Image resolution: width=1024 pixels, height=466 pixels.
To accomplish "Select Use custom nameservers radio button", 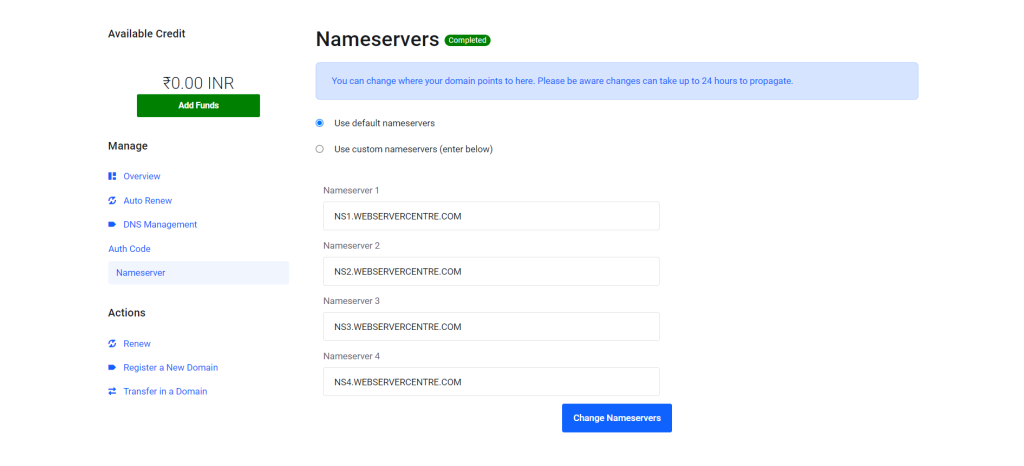I will tap(319, 149).
